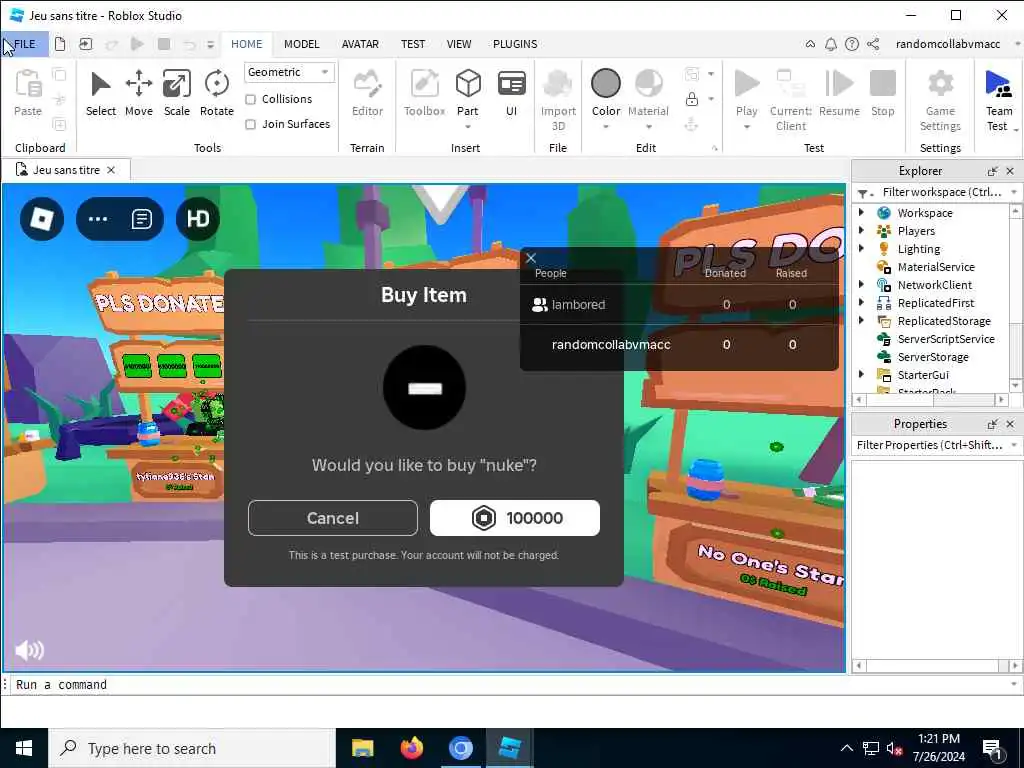The image size is (1024, 768).
Task: Open the Color swatch picker
Action: click(606, 93)
